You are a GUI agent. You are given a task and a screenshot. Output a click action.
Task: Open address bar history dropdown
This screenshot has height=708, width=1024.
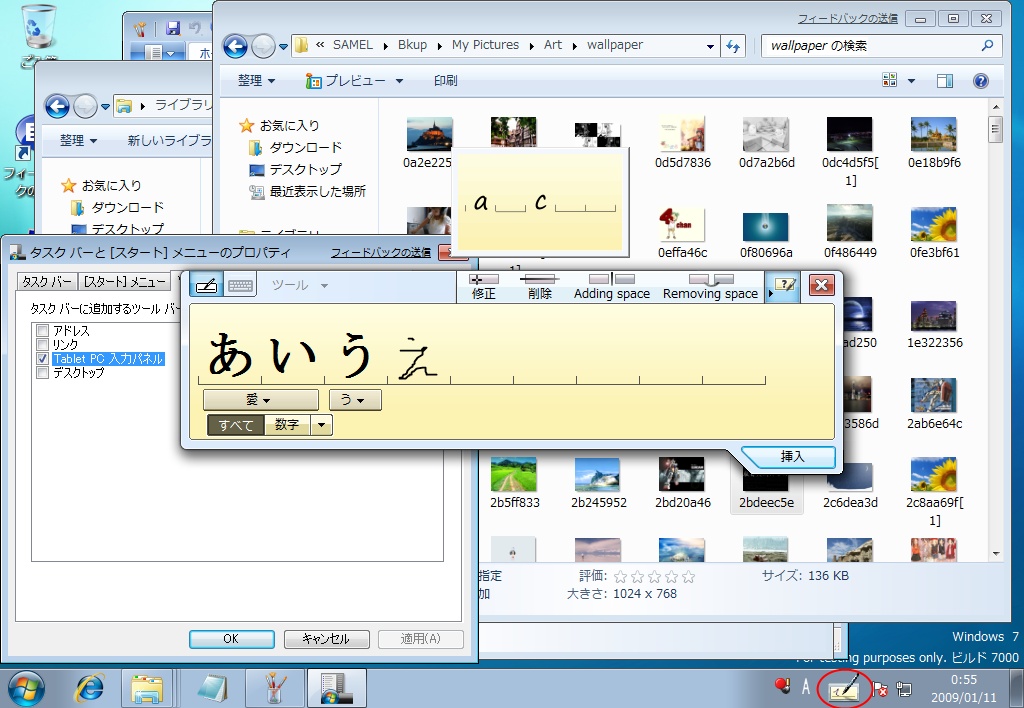pos(710,46)
